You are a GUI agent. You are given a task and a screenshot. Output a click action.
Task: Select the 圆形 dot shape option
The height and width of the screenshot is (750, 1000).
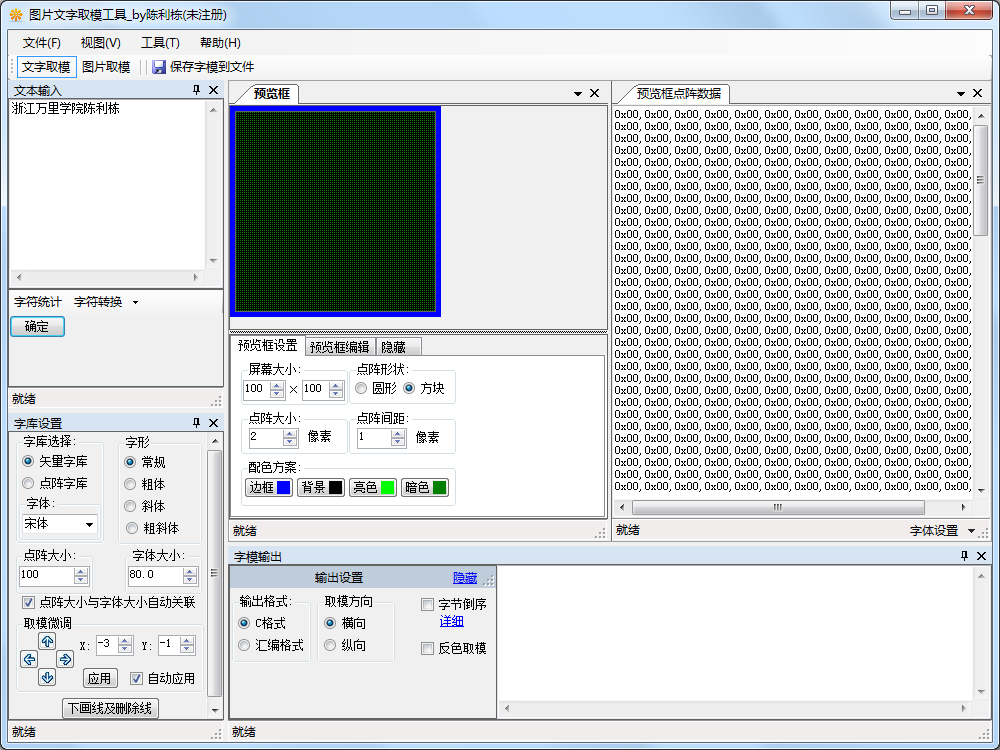click(361, 388)
